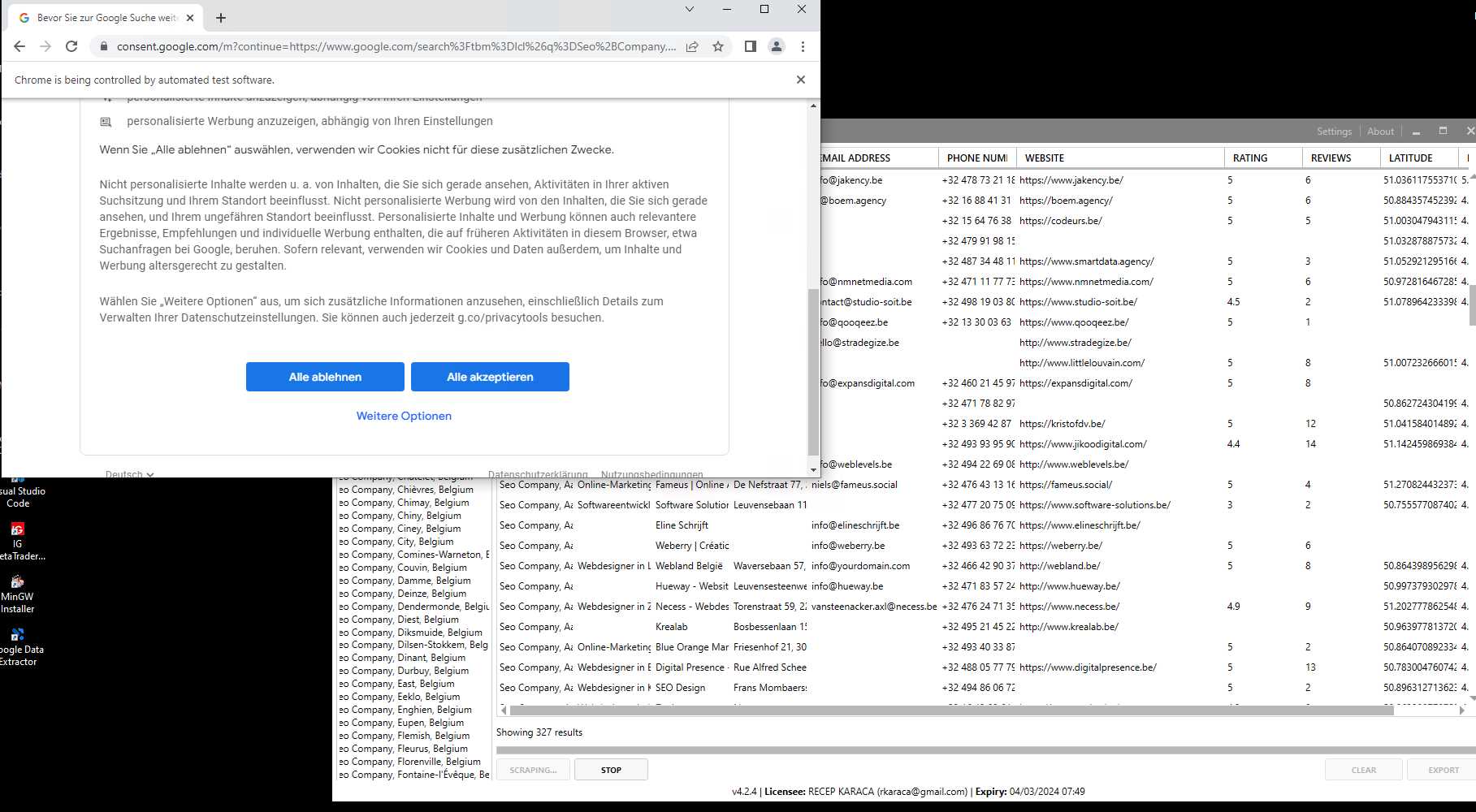Sort by the LATITUDE column header

point(1419,158)
